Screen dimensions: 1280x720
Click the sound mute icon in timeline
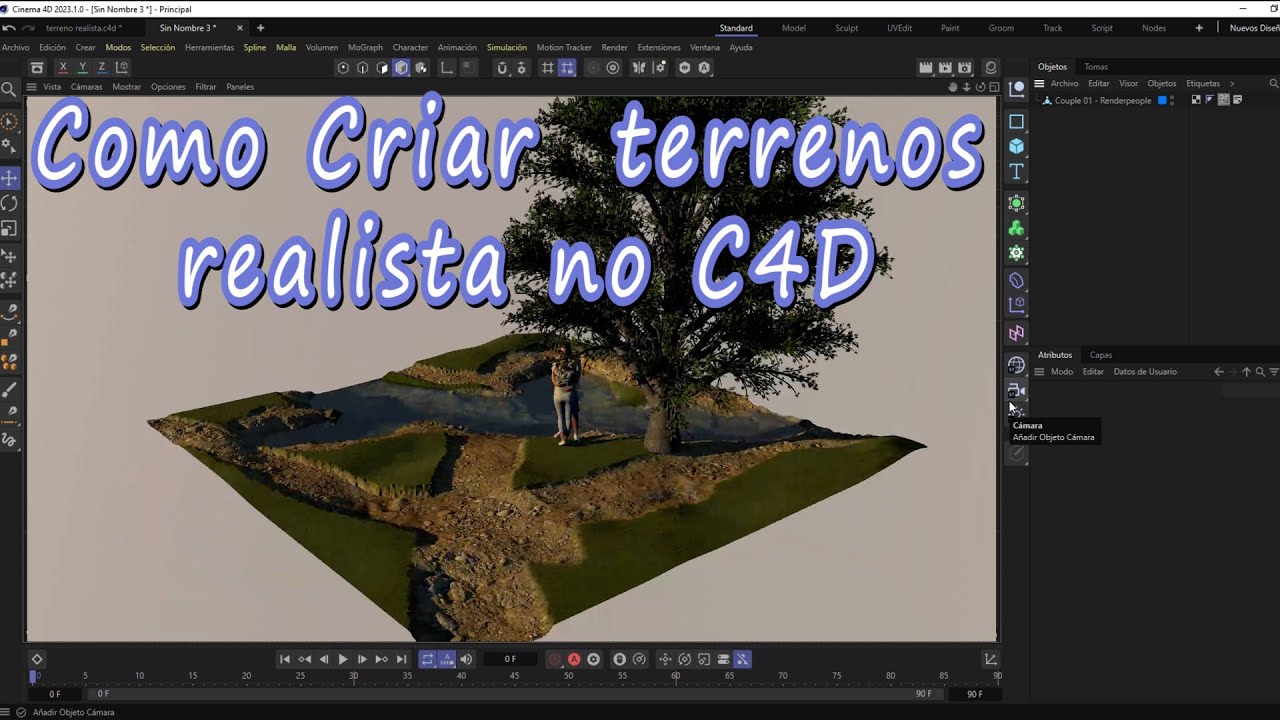point(466,659)
